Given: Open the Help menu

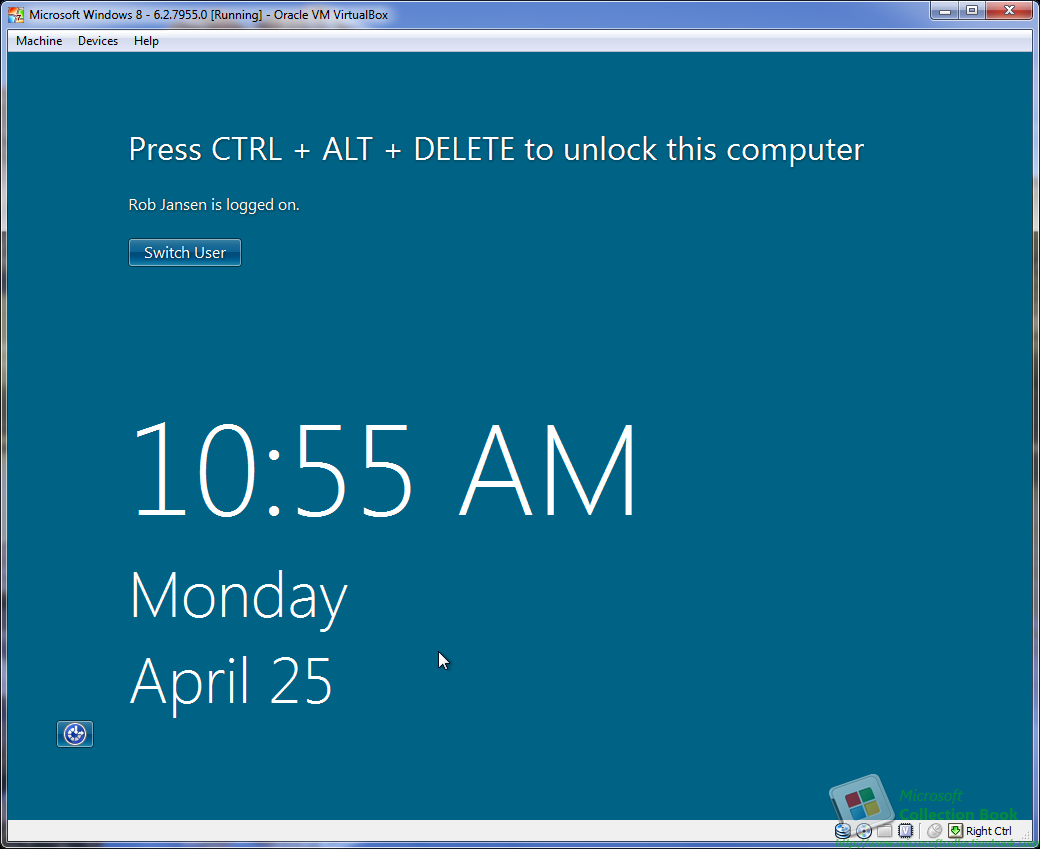Looking at the screenshot, I should click(x=146, y=40).
